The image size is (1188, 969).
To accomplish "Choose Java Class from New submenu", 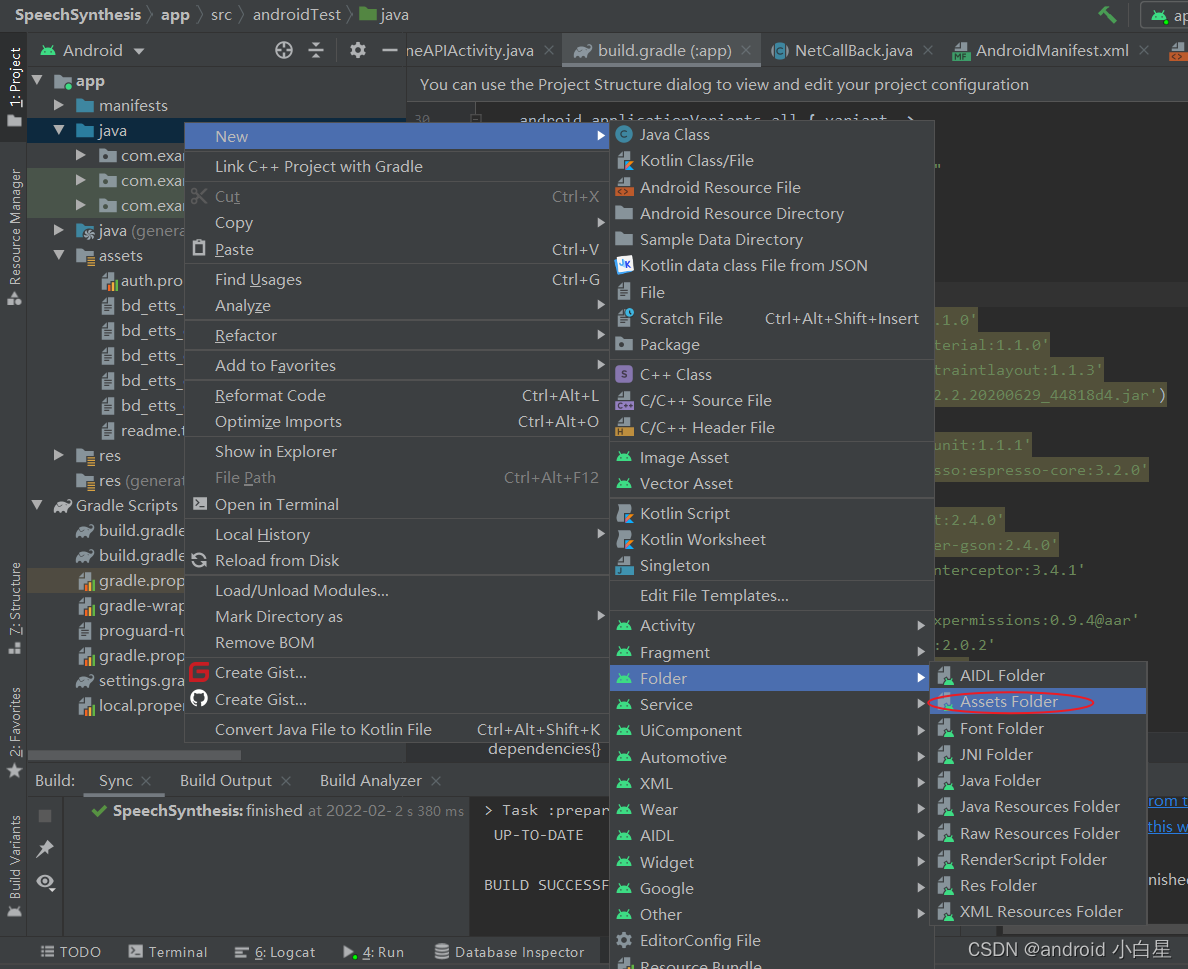I will [x=771, y=135].
